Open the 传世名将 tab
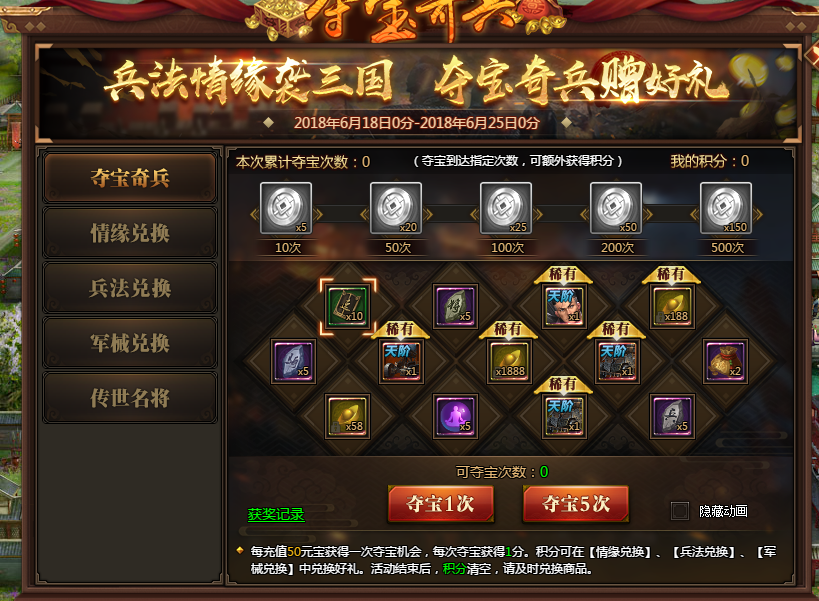This screenshot has height=601, width=819. tap(130, 398)
